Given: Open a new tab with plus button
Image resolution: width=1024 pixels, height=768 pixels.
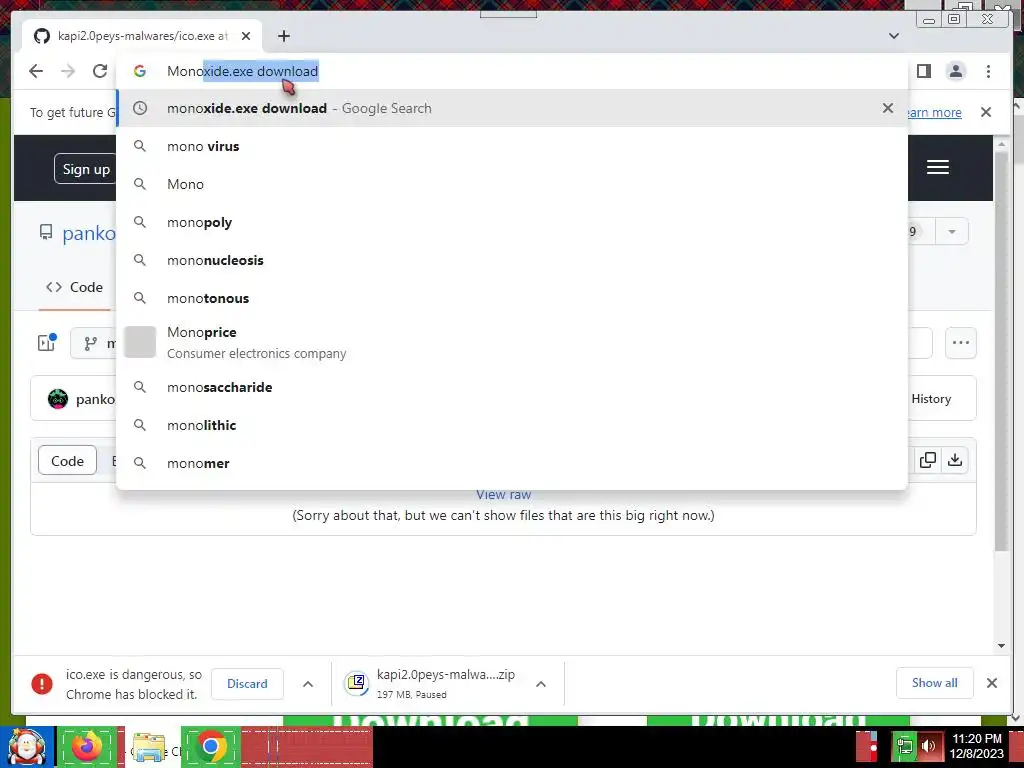Looking at the screenshot, I should pyautogui.click(x=283, y=36).
